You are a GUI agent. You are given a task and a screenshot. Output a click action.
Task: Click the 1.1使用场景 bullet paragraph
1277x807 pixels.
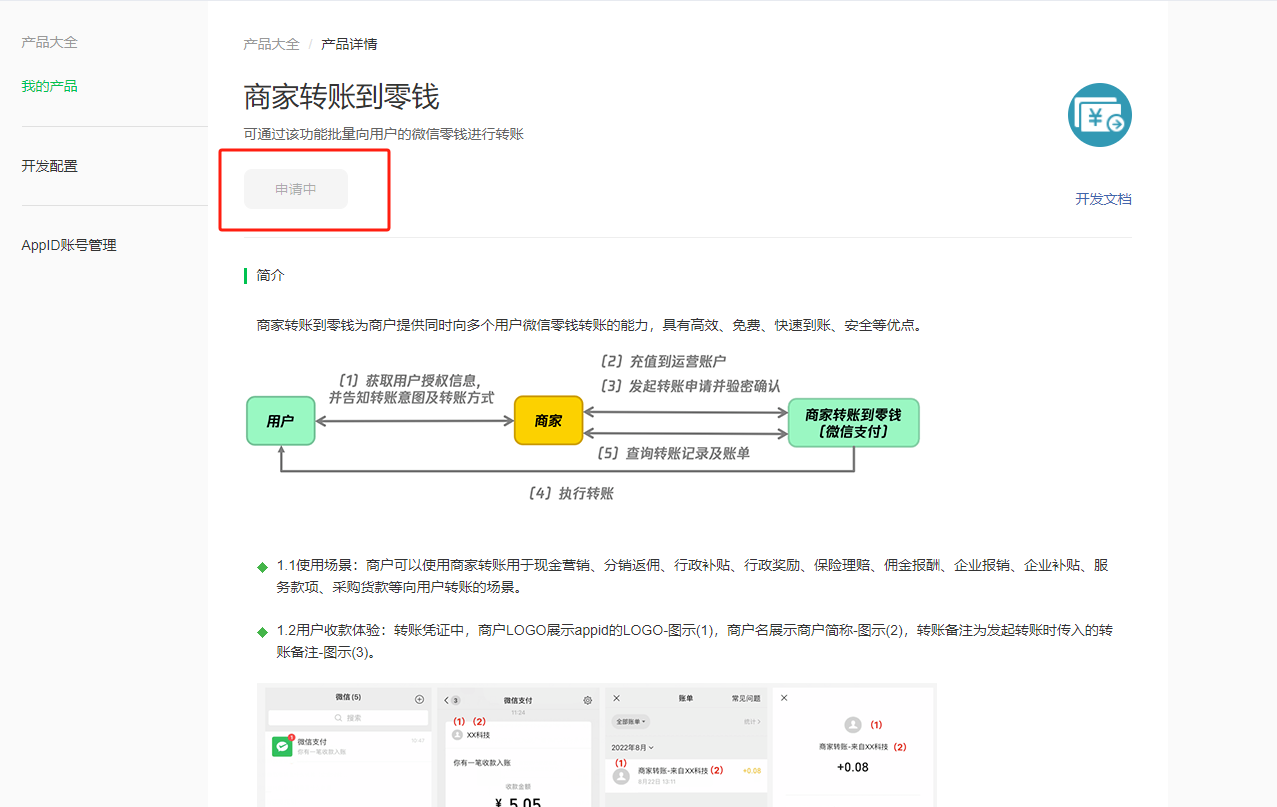(692, 576)
